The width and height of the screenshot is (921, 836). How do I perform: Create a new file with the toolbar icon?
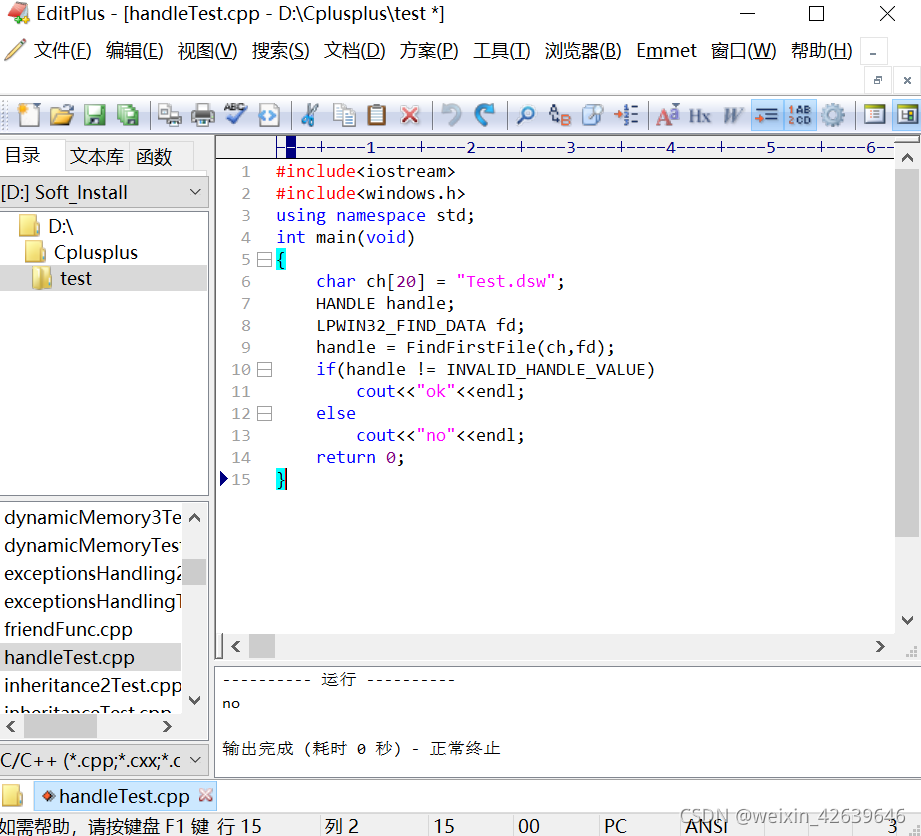pyautogui.click(x=28, y=115)
